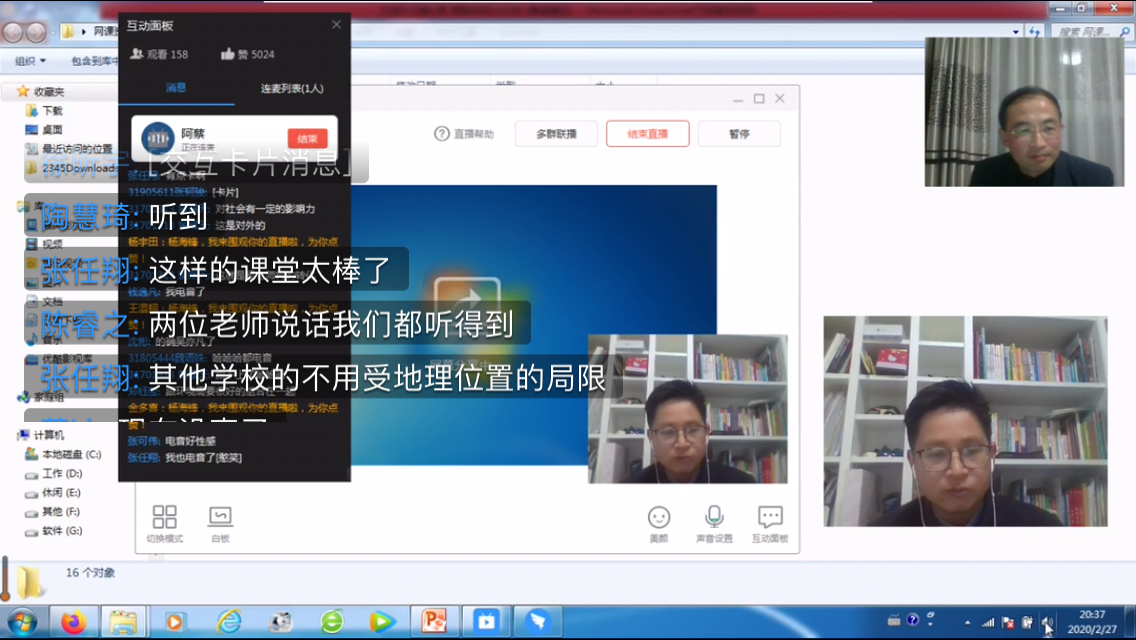Click the presenter webcam thumbnail in the live window
The height and width of the screenshot is (640, 1136).
[688, 409]
